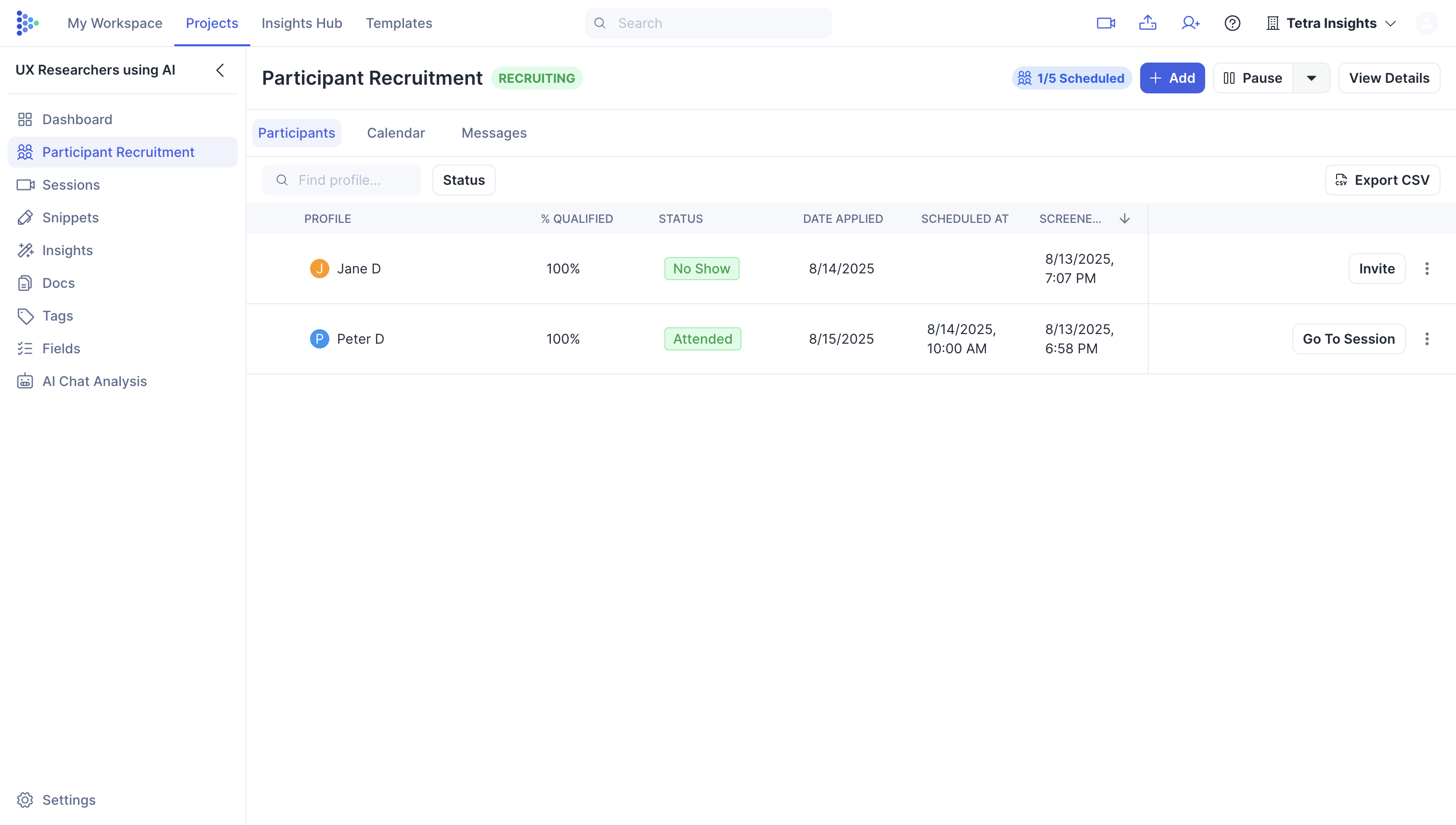Collapse the project sidebar with chevron
Screen dimensions: 1456x825
pos(221,70)
